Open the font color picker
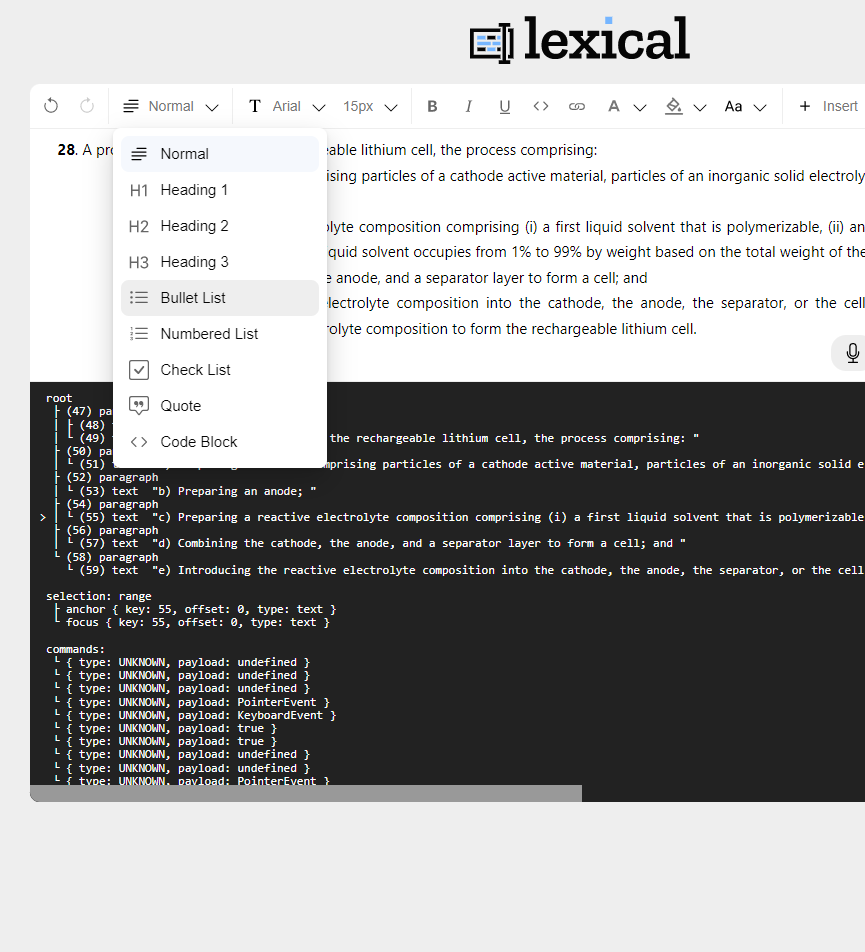865x952 pixels. (x=614, y=106)
